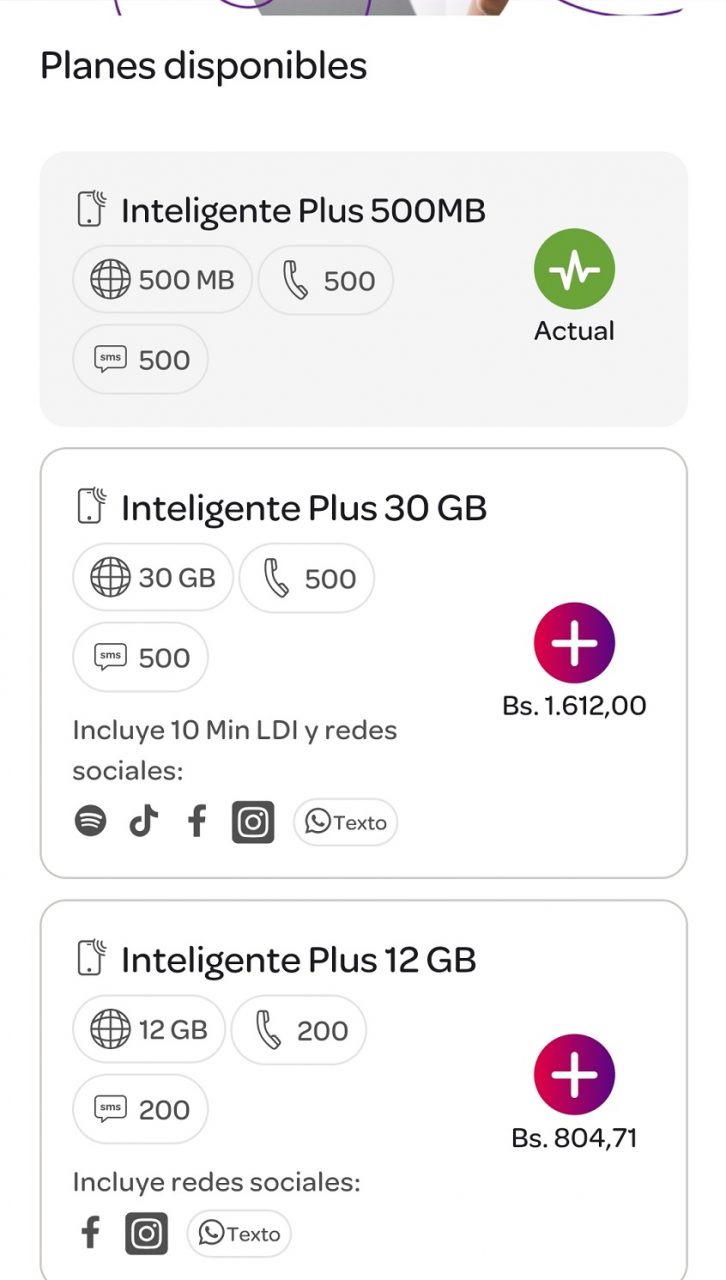This screenshot has width=726, height=1280.
Task: Add the Inteligente Plus 30 GB plan
Action: 574,643
